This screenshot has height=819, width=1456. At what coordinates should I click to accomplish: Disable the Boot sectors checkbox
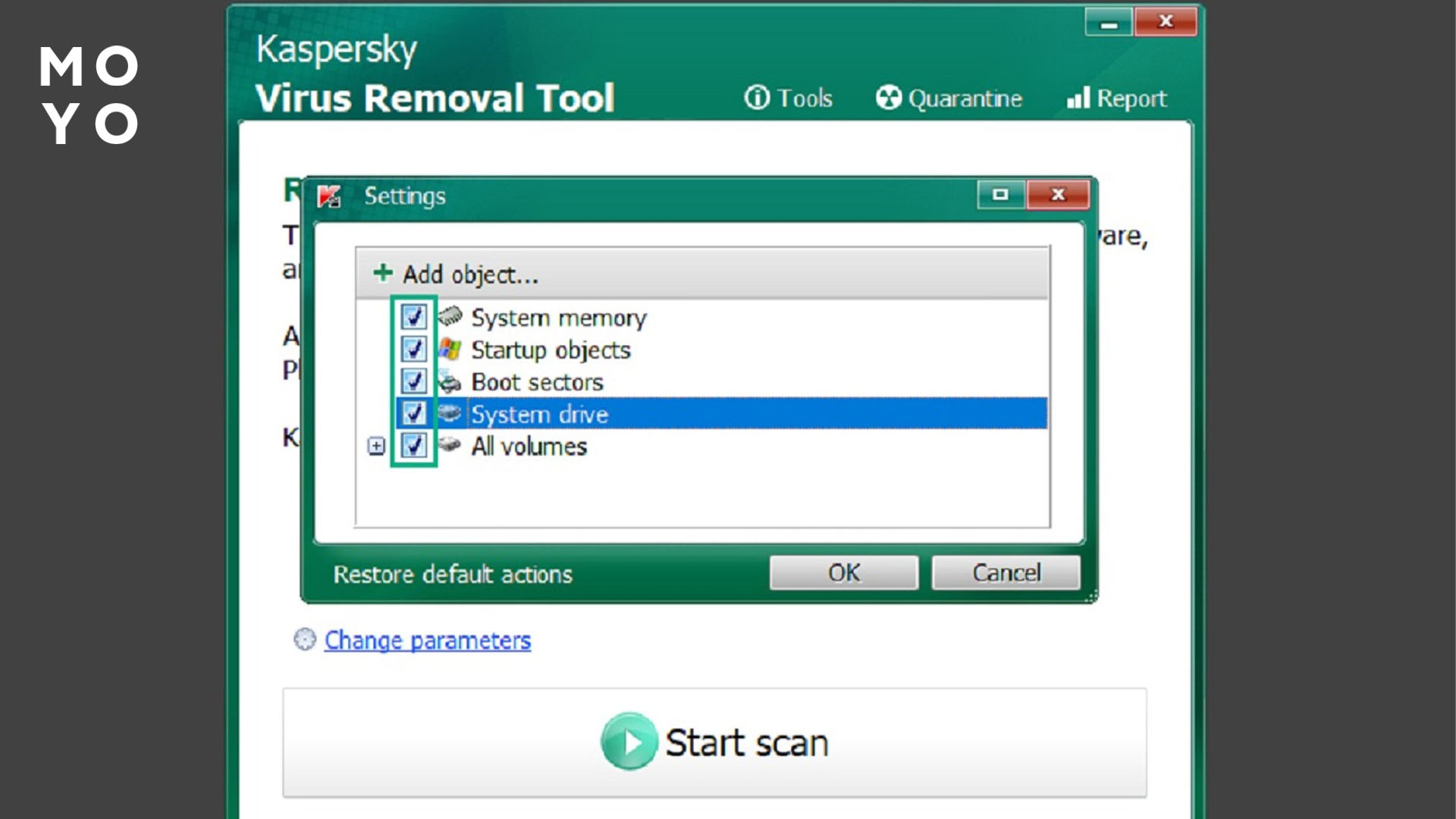(413, 381)
